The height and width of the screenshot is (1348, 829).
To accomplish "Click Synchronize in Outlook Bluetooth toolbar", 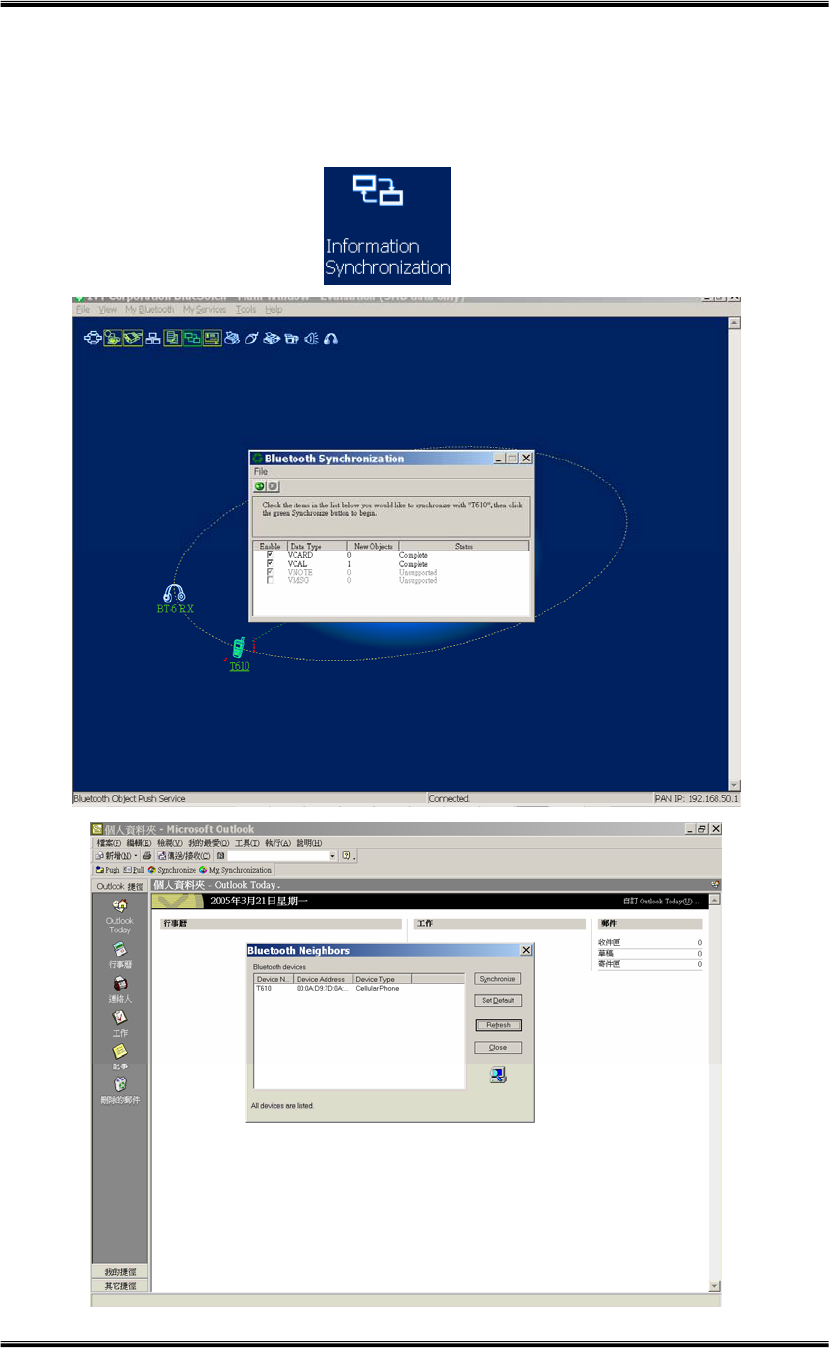I will [172, 870].
